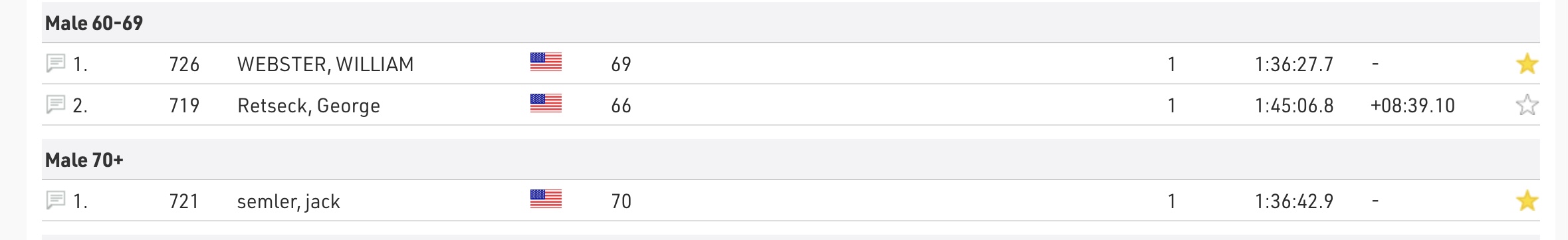Collapse the Male 70+ group header
Screen dimensions: 1568x240
point(791,160)
